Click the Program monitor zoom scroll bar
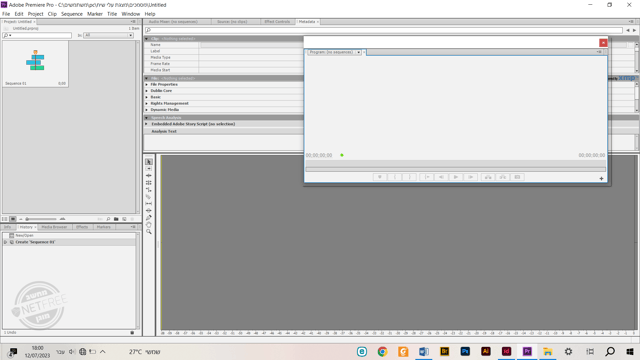Screen dimensions: 640x360 [456, 169]
